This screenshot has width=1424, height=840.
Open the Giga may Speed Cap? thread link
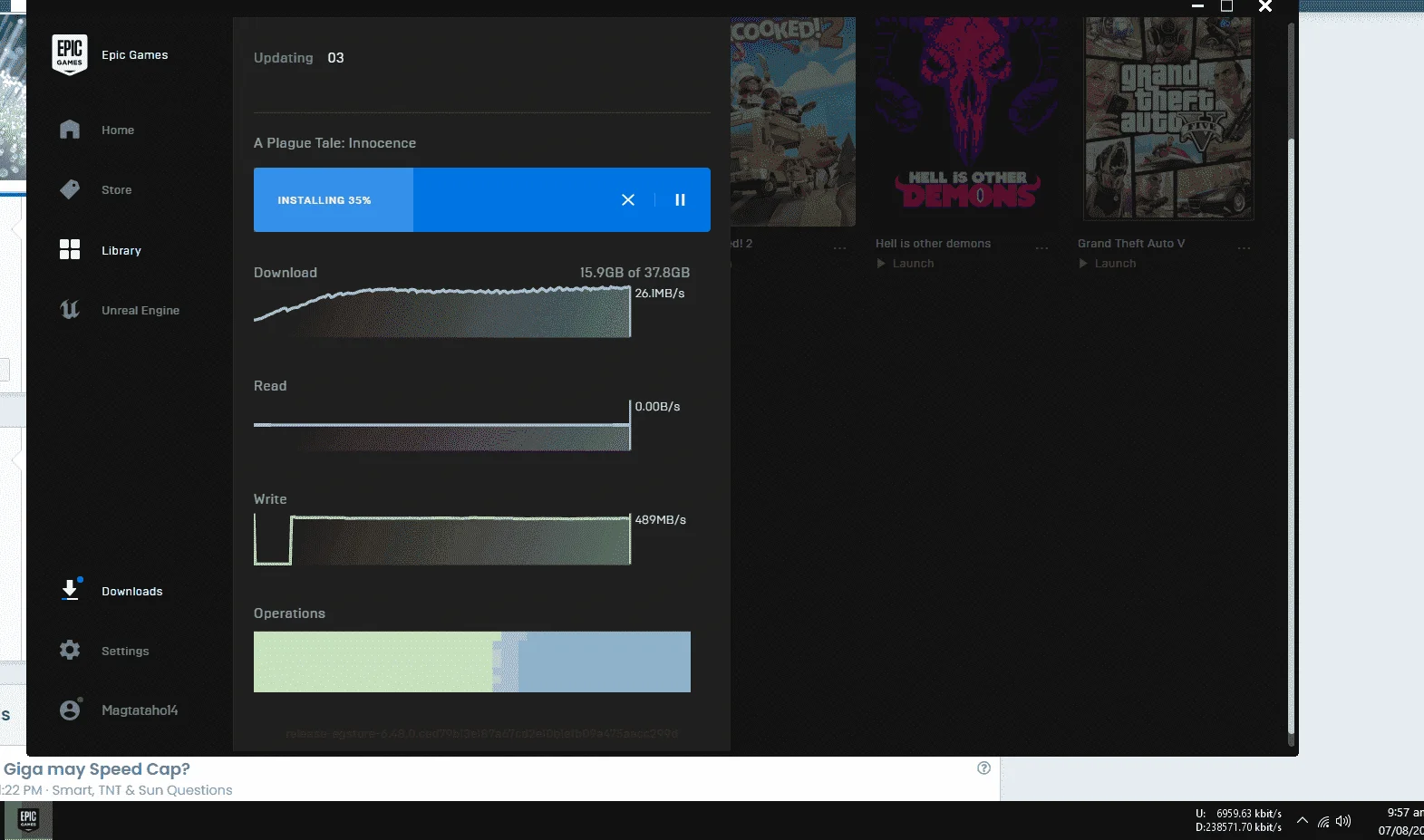tap(97, 769)
